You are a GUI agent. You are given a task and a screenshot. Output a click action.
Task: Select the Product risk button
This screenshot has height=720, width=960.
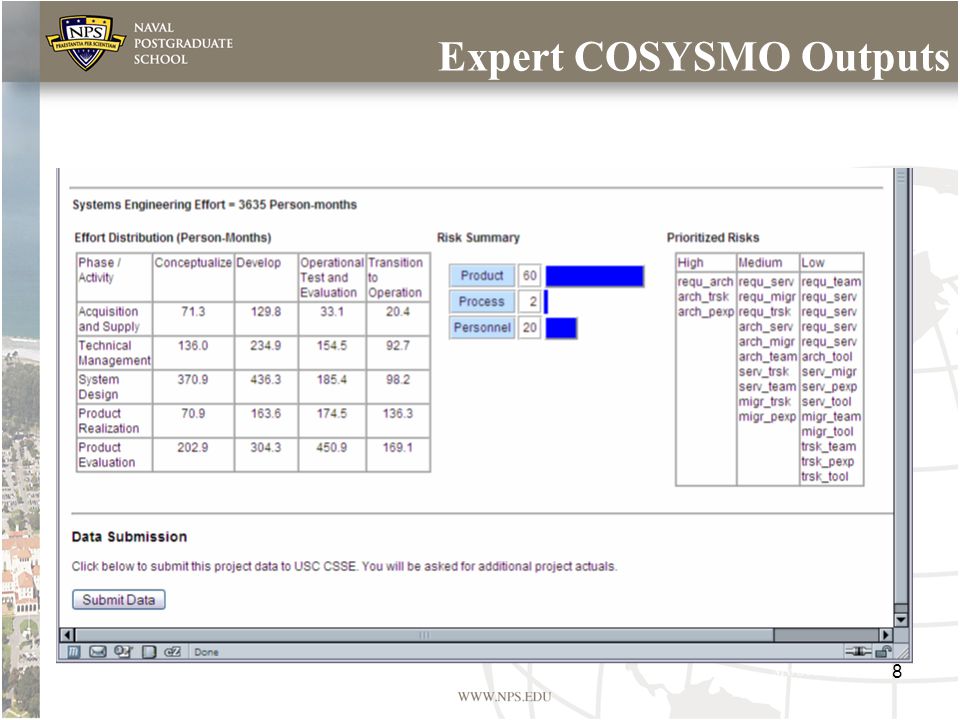click(x=482, y=276)
